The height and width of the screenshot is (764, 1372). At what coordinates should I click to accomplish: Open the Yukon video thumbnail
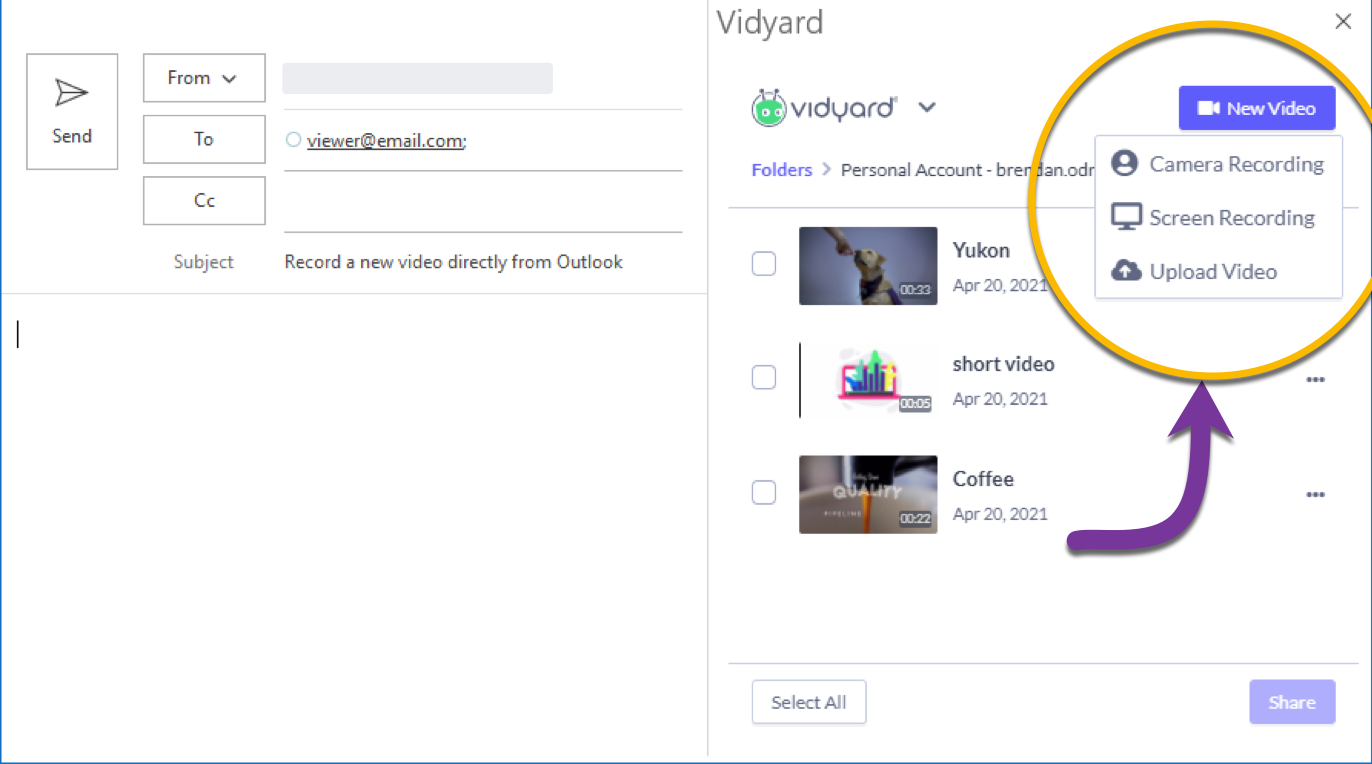(868, 266)
